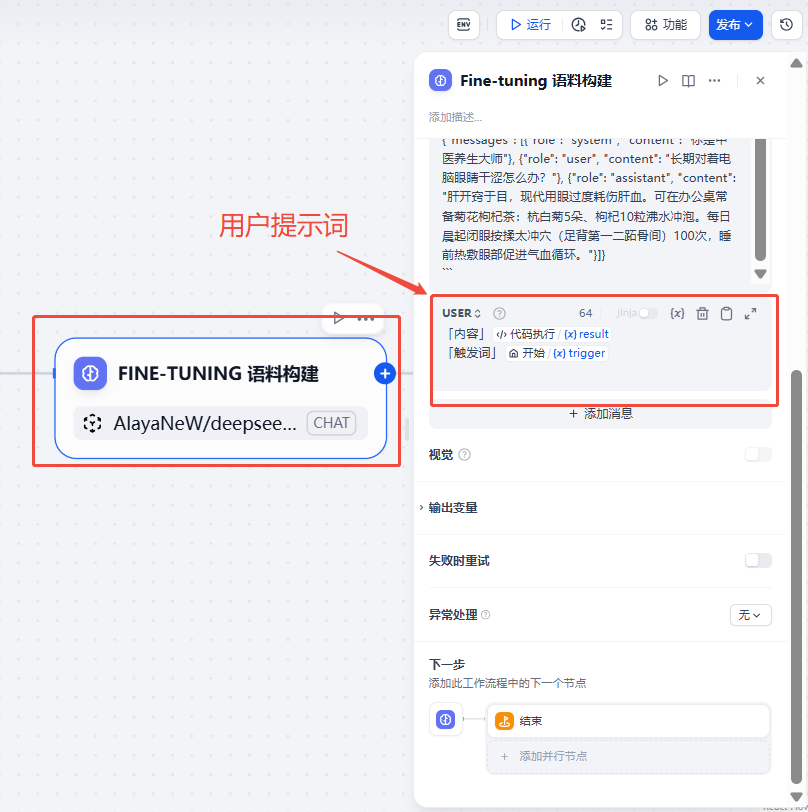The width and height of the screenshot is (808, 812).
Task: Open the run history clock icon
Action: (x=579, y=24)
